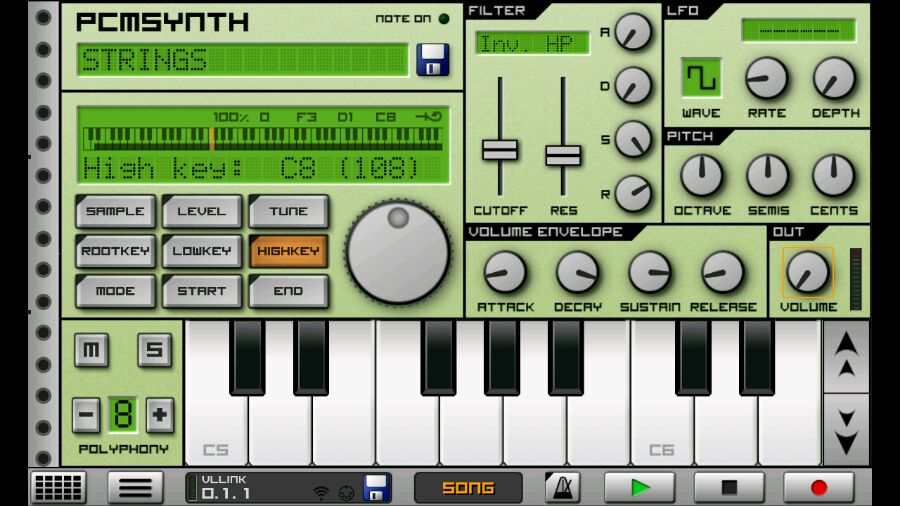Mute the synth with M button
Screen dimensions: 900x506
tap(91, 349)
